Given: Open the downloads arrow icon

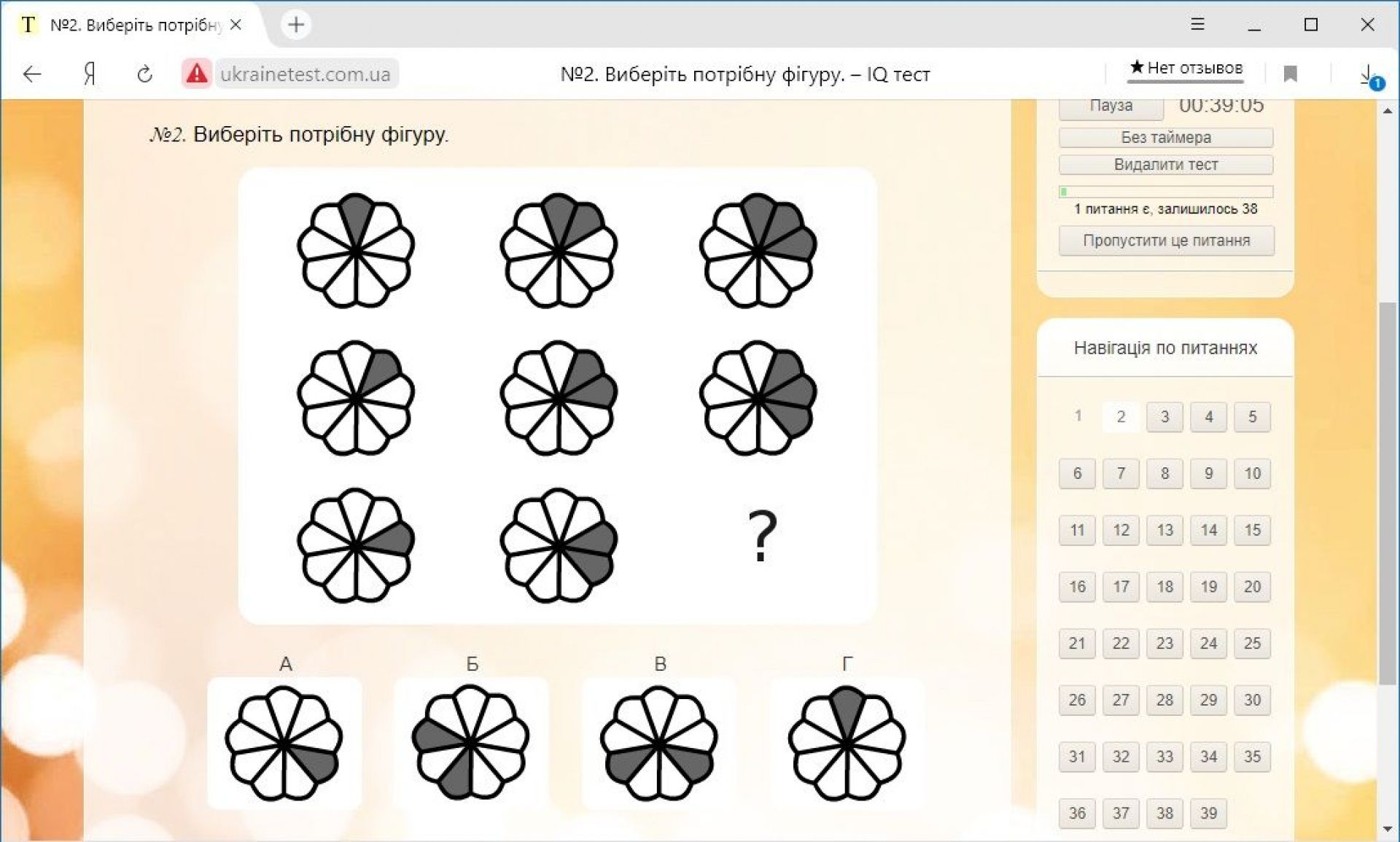Looking at the screenshot, I should (1368, 75).
